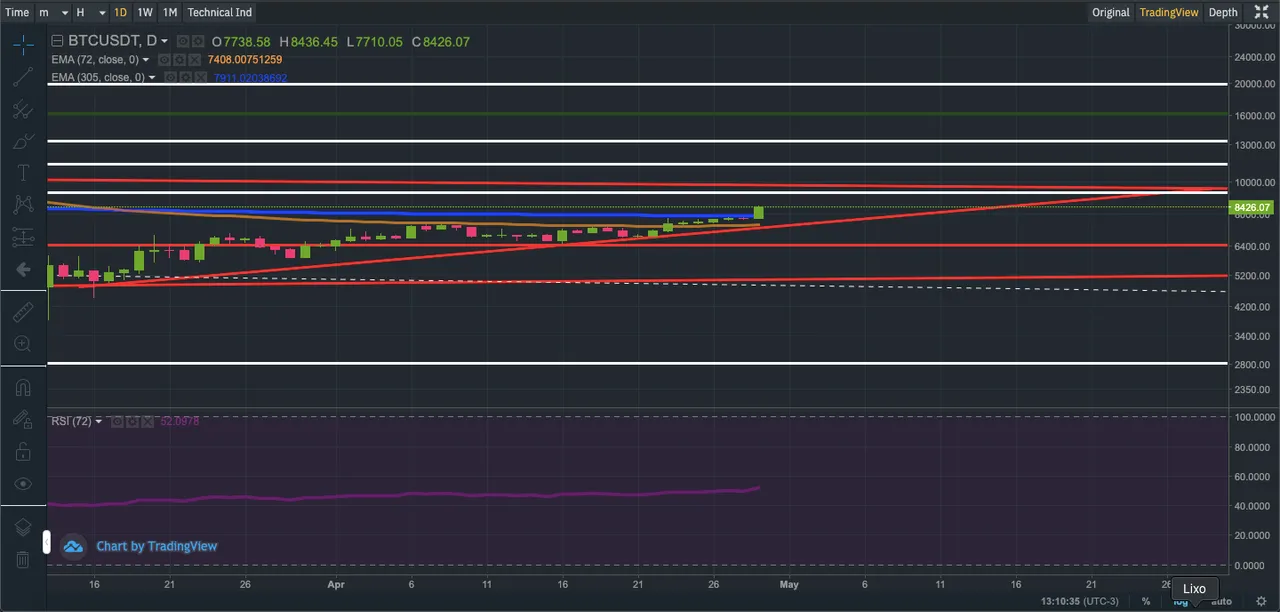Switch to Original chart view
Image resolution: width=1280 pixels, height=612 pixels.
tap(1111, 12)
